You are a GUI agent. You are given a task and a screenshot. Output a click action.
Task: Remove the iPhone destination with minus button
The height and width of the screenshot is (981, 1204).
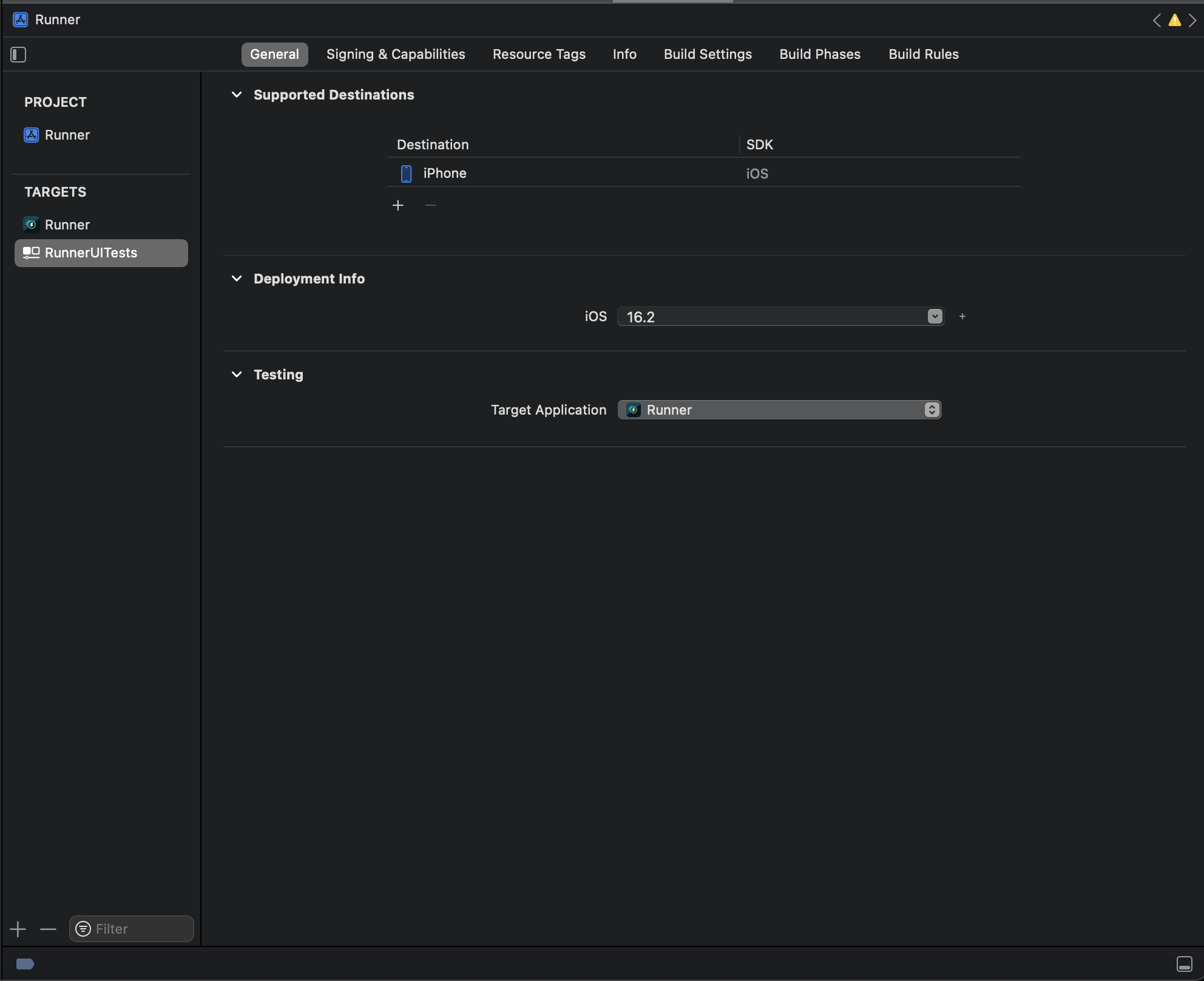pyautogui.click(x=430, y=205)
